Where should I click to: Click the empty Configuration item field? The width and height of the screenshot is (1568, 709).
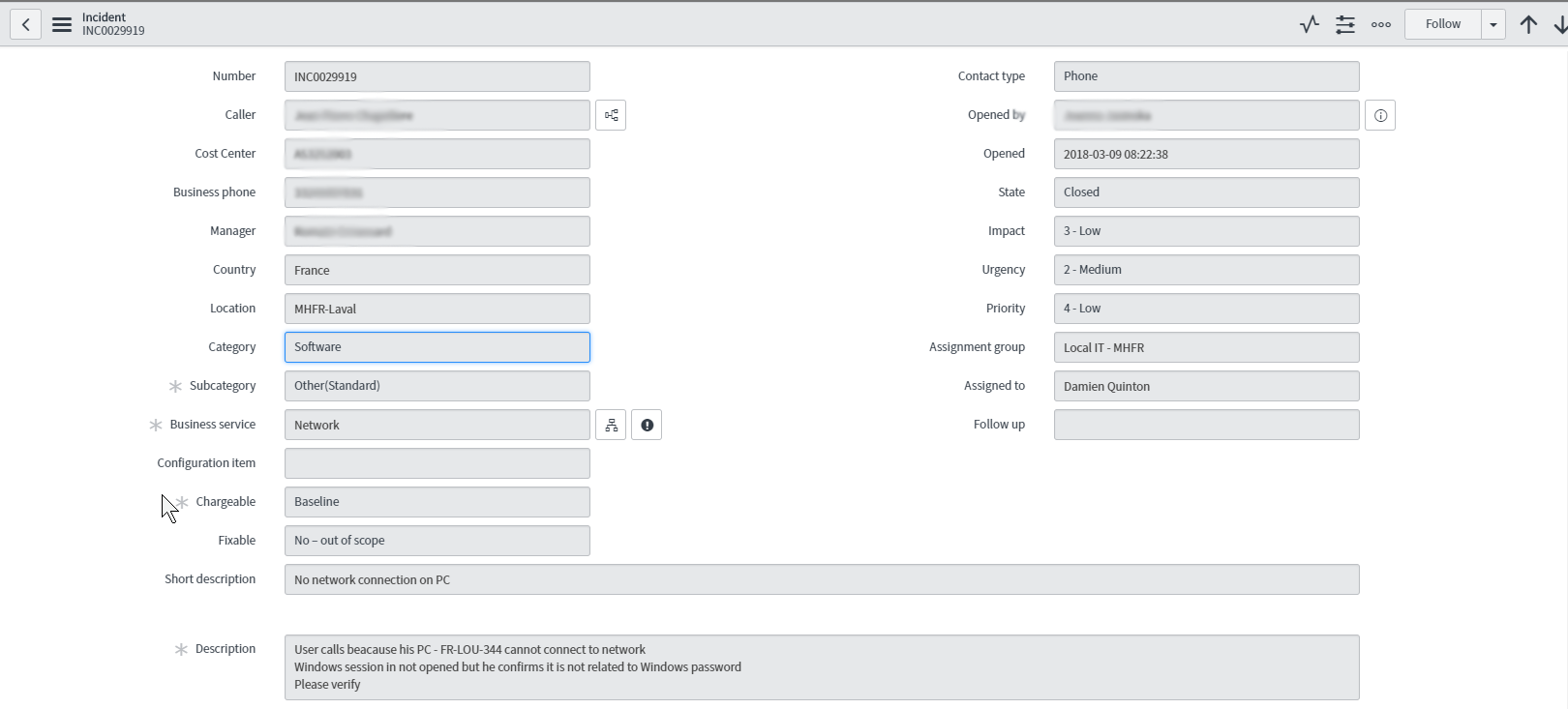pyautogui.click(x=437, y=463)
